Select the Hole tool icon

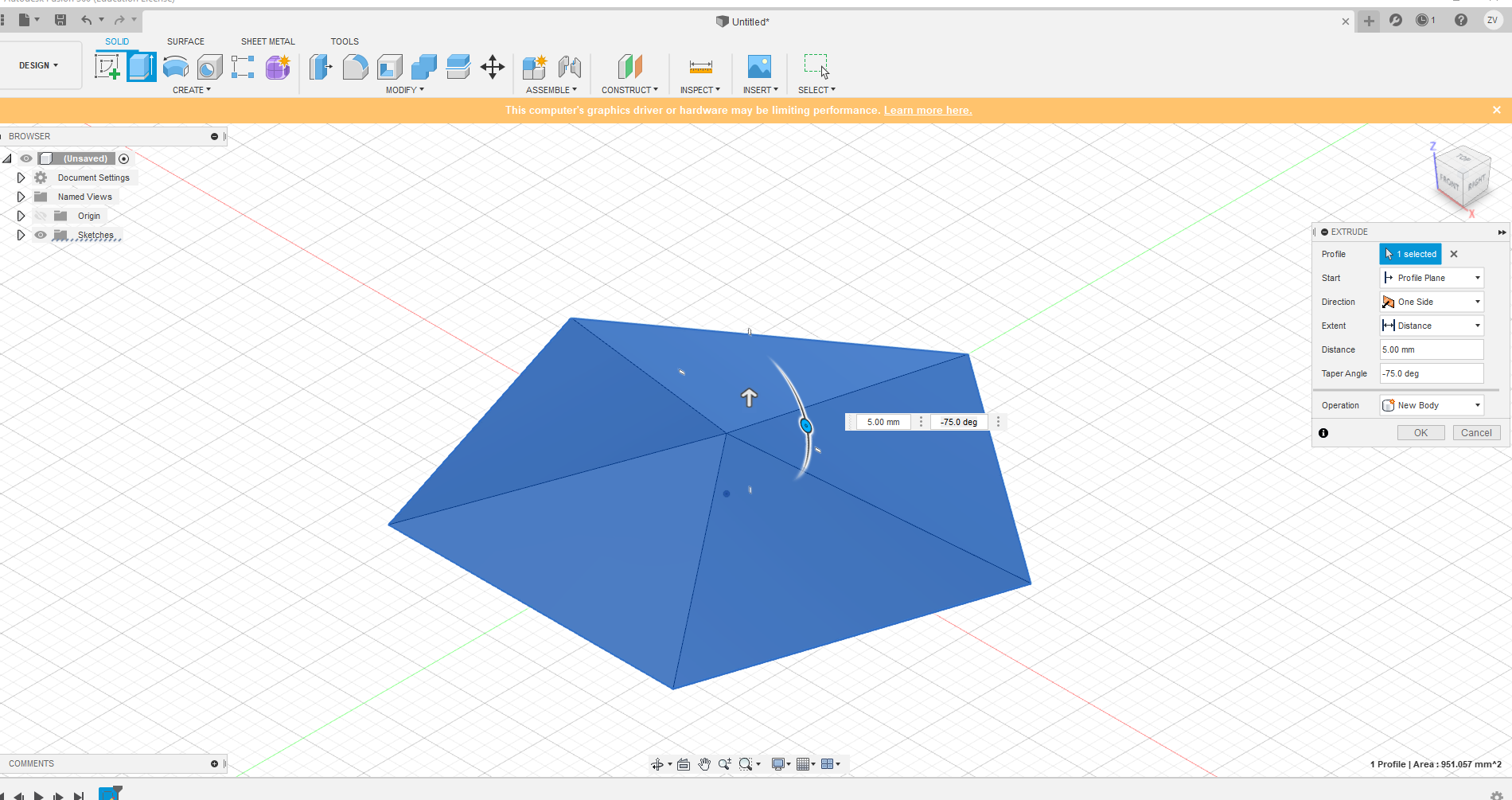tap(210, 67)
